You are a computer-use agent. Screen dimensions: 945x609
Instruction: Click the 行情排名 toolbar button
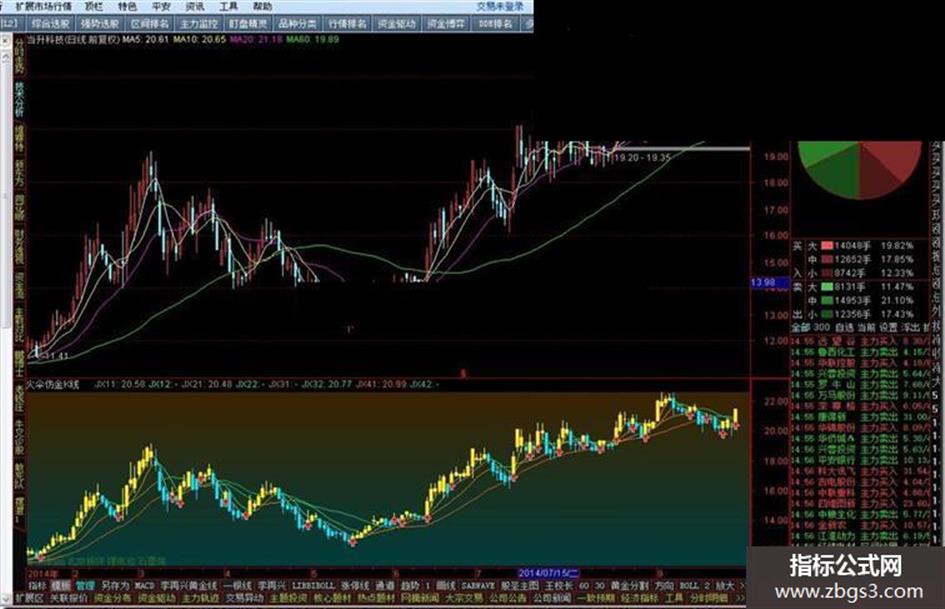pos(347,24)
